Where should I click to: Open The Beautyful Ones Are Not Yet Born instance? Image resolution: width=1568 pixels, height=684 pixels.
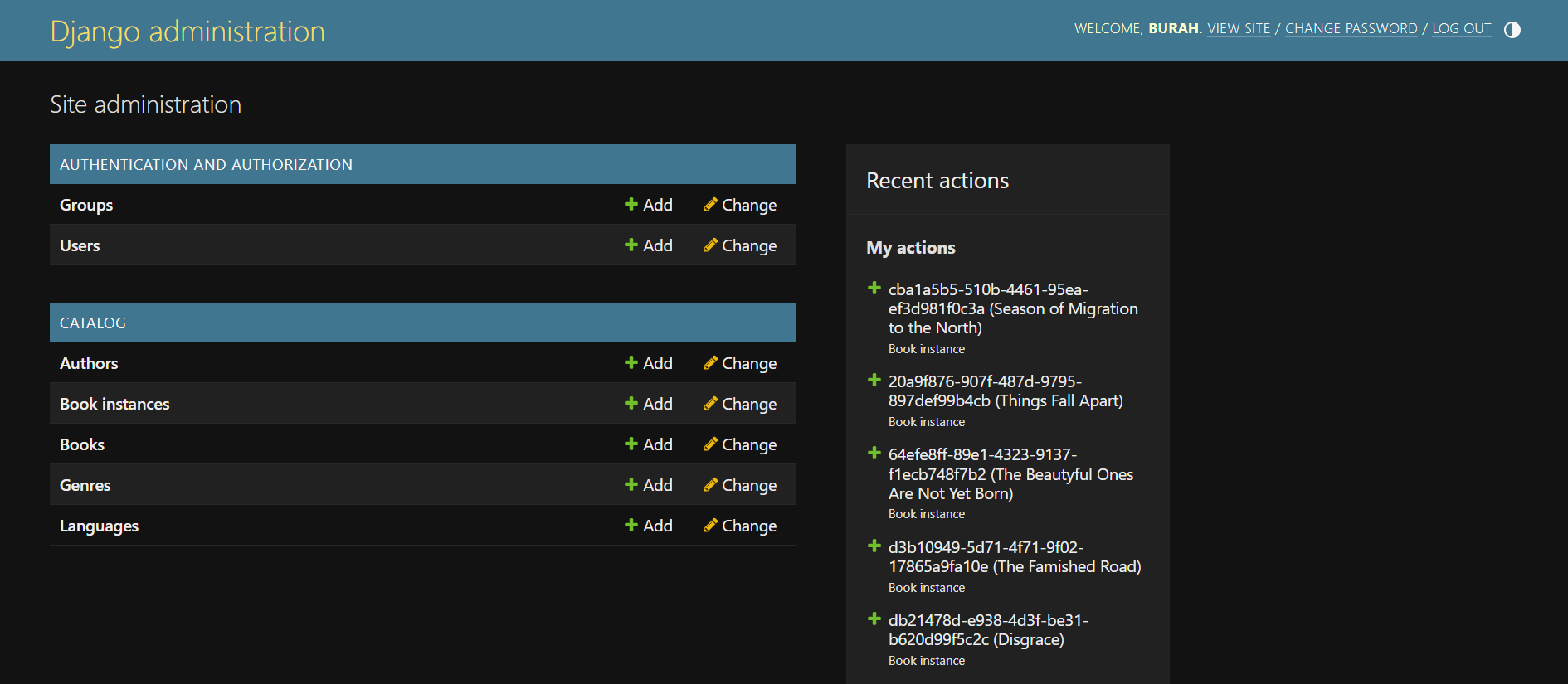pyautogui.click(x=1010, y=474)
